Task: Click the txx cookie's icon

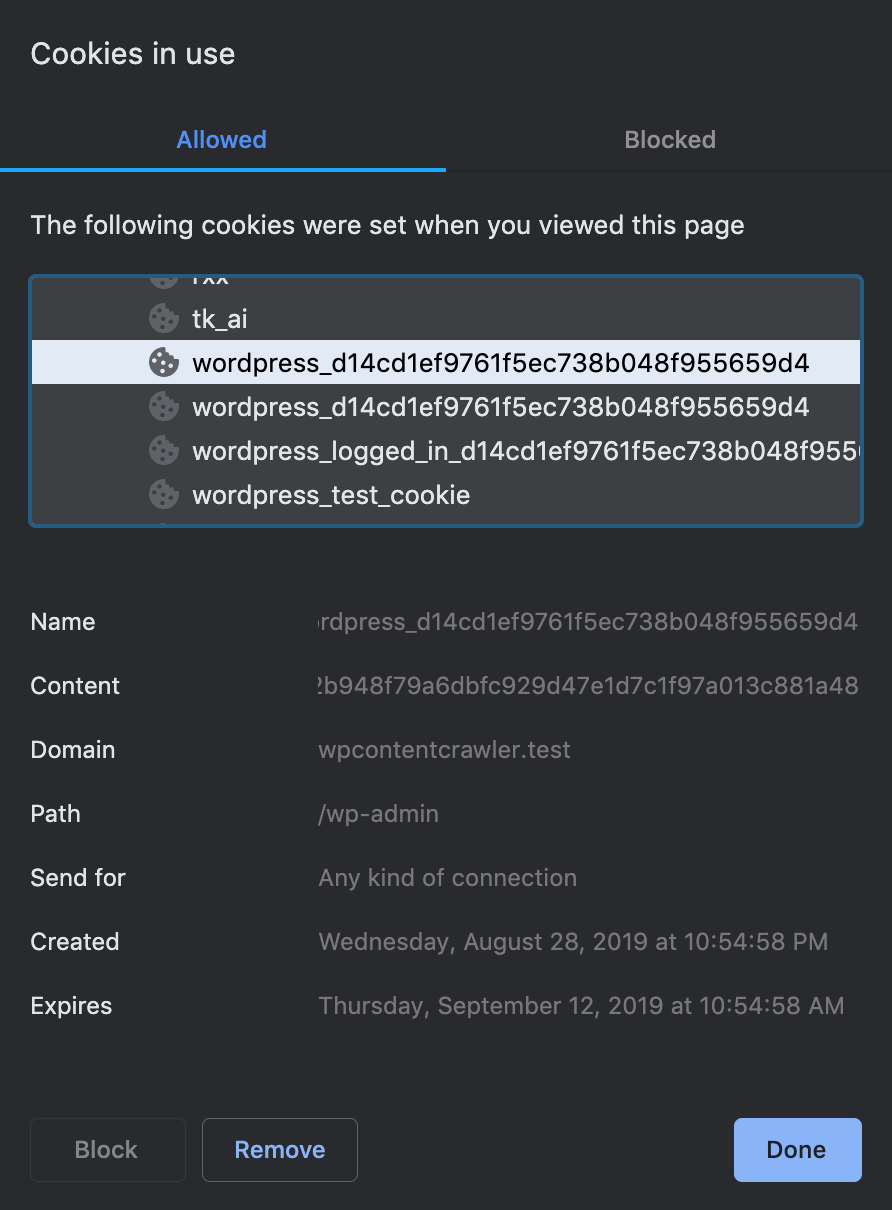Action: (x=163, y=277)
